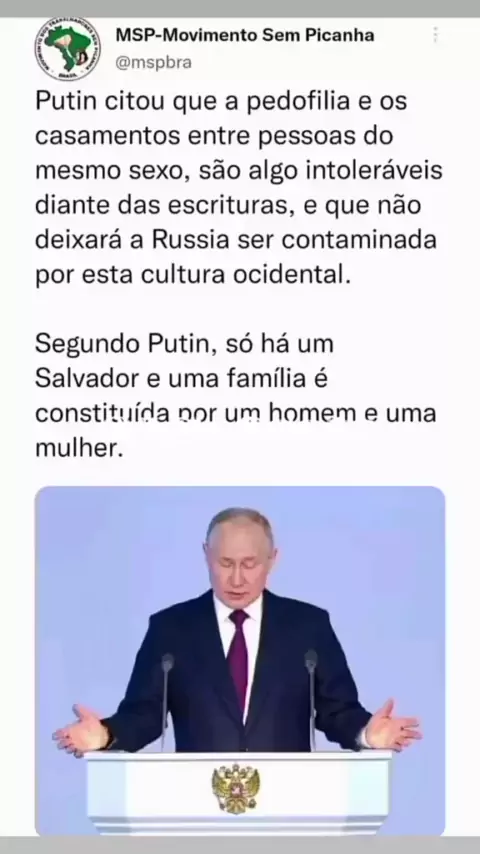The image size is (480, 854).
Task: Click the right microphone in the photo
Action: tap(312, 697)
